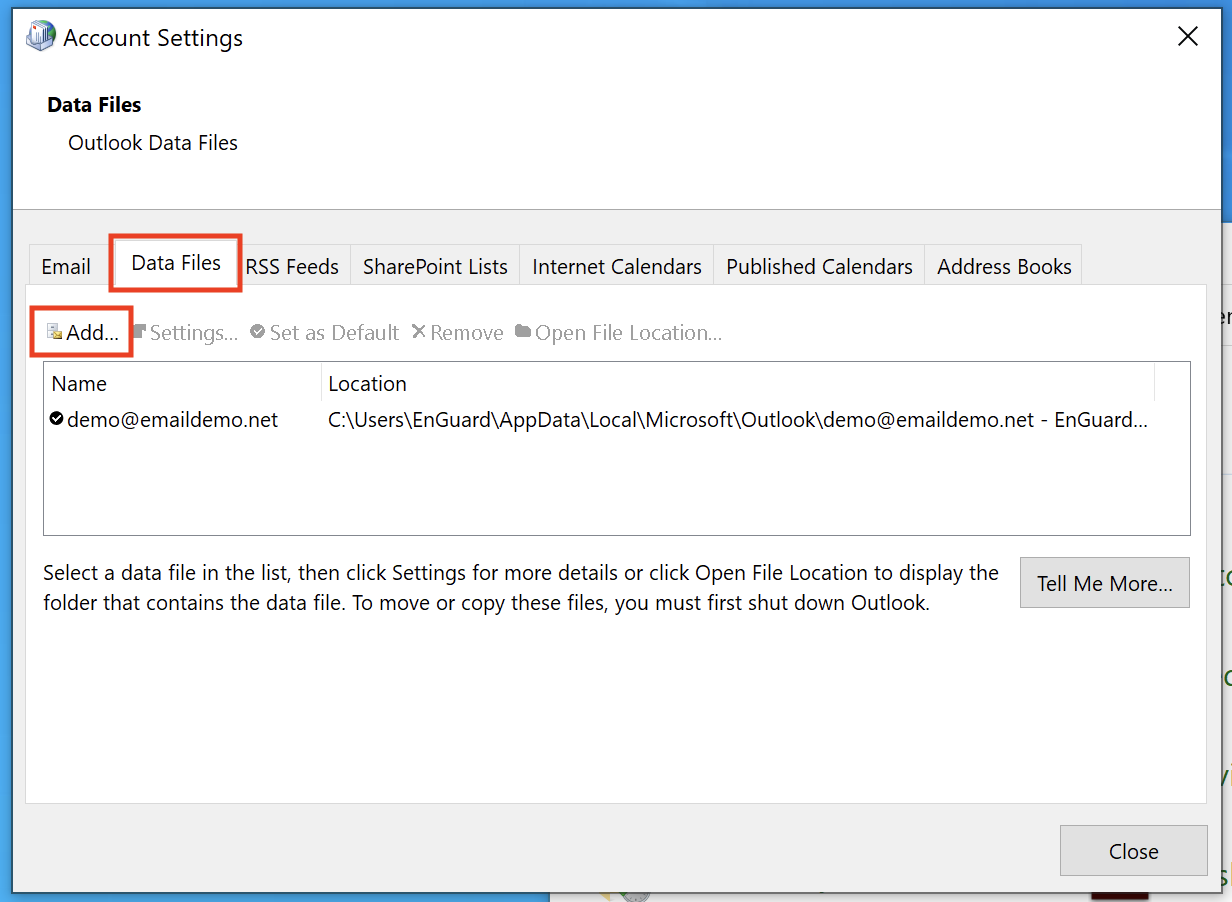1232x902 pixels.
Task: Open the Data Files tab
Action: (x=176, y=264)
